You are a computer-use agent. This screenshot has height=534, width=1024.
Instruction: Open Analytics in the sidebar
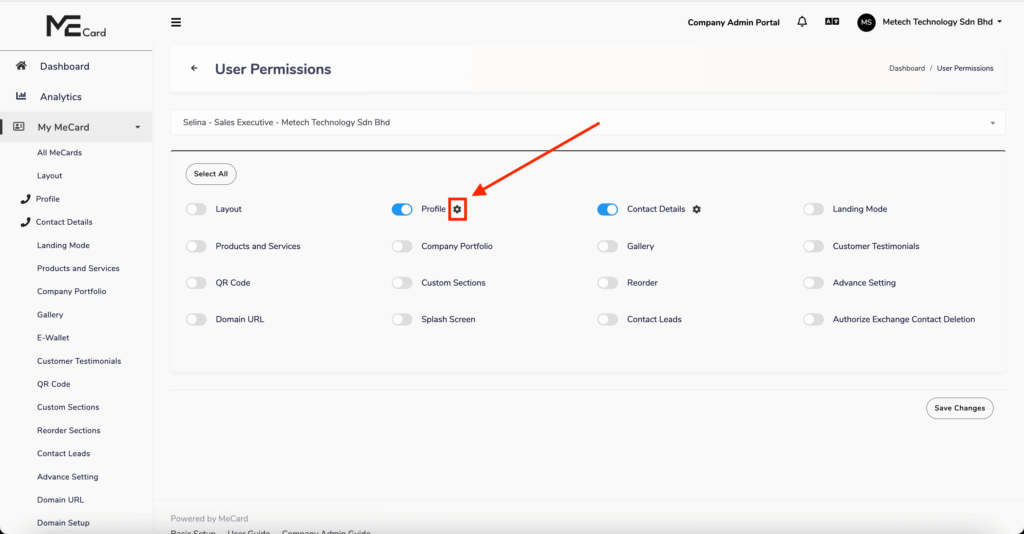click(x=60, y=97)
